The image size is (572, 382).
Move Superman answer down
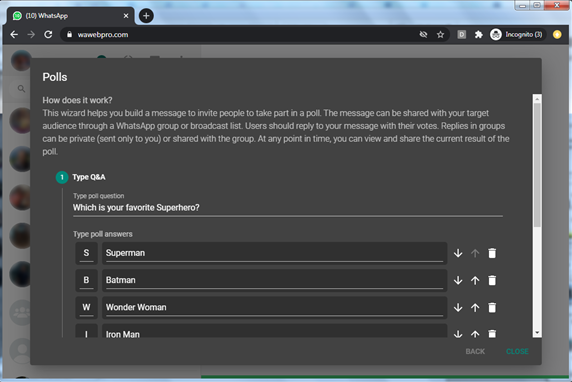click(x=458, y=253)
